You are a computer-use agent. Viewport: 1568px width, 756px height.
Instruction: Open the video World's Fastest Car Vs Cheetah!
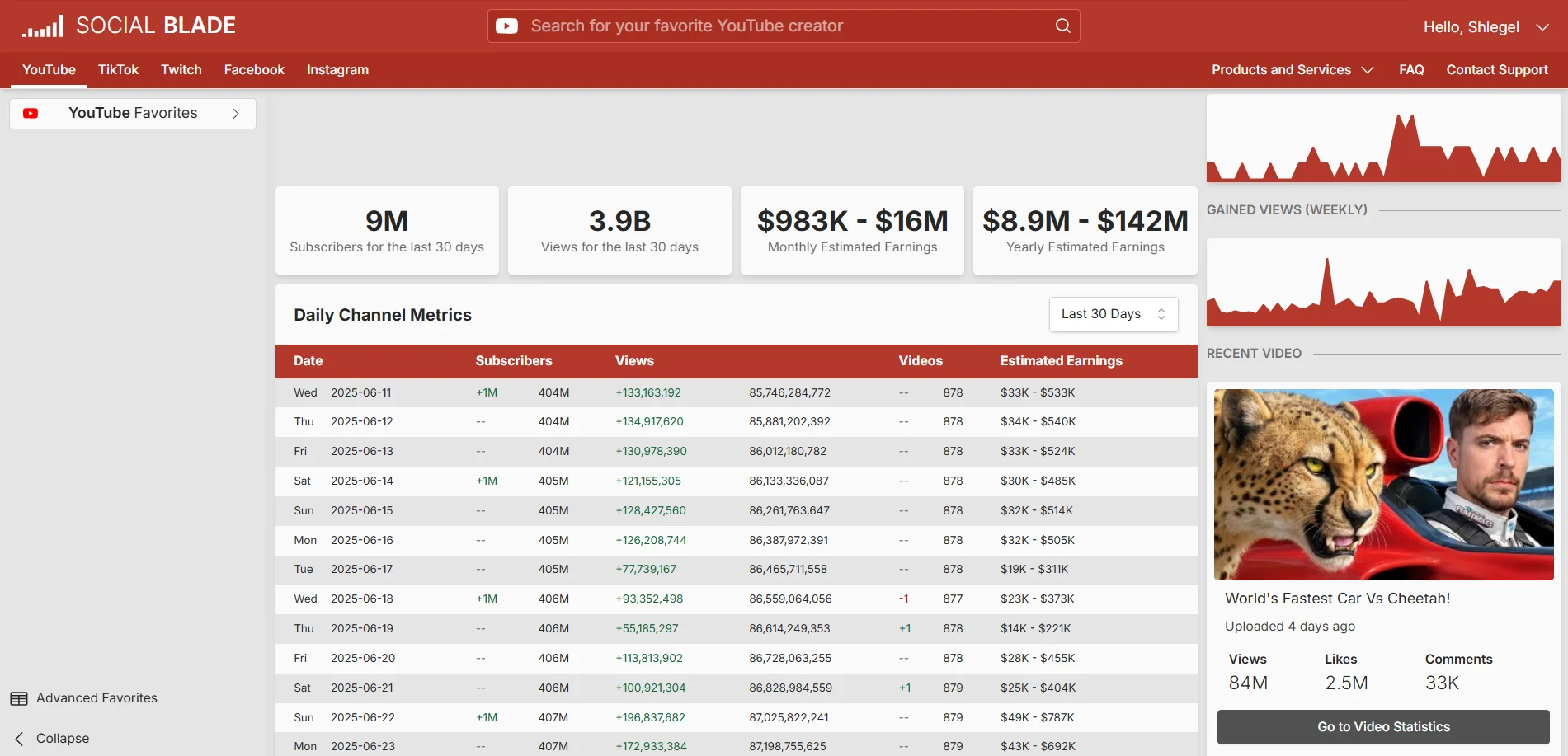pyautogui.click(x=1337, y=598)
